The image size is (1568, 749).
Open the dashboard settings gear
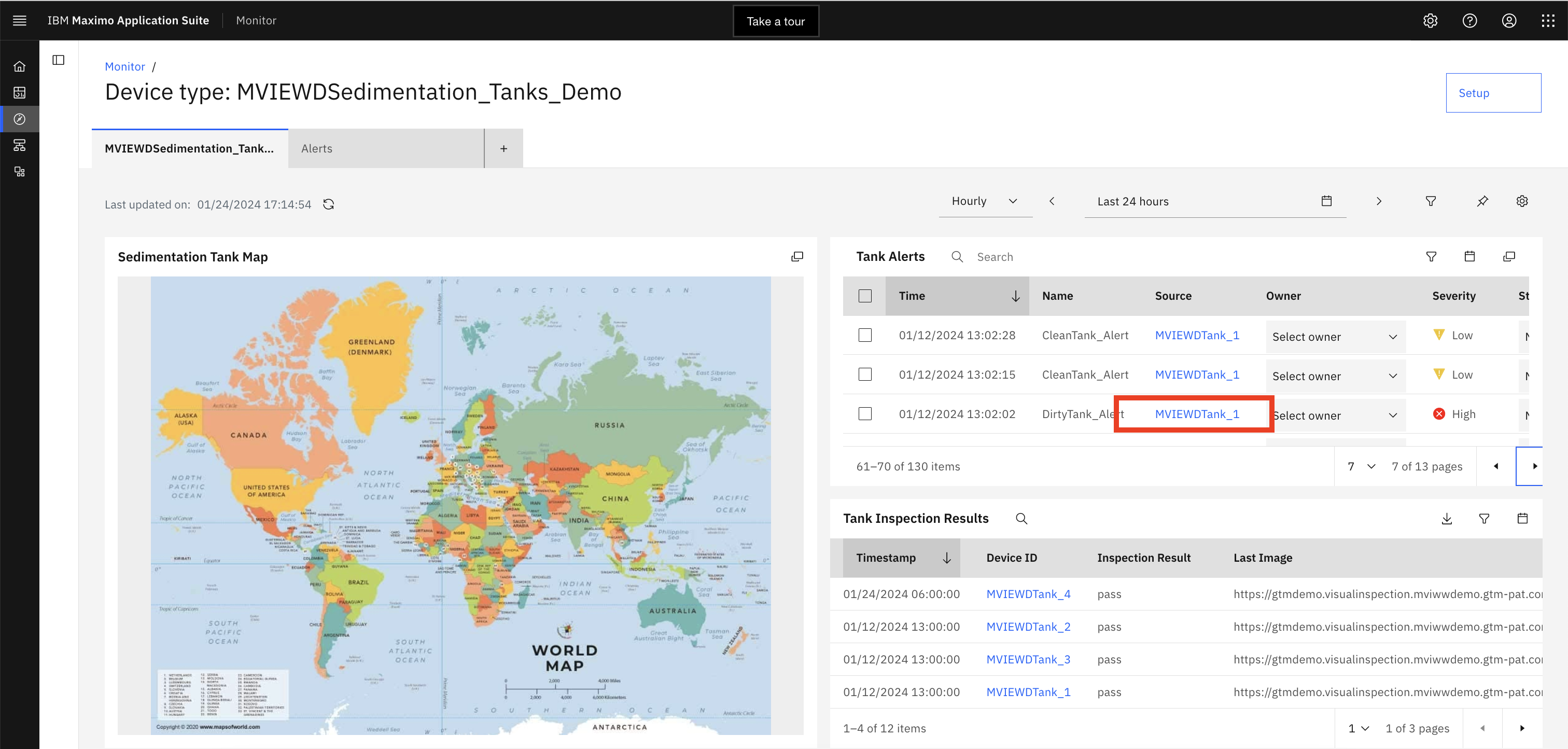(x=1522, y=201)
